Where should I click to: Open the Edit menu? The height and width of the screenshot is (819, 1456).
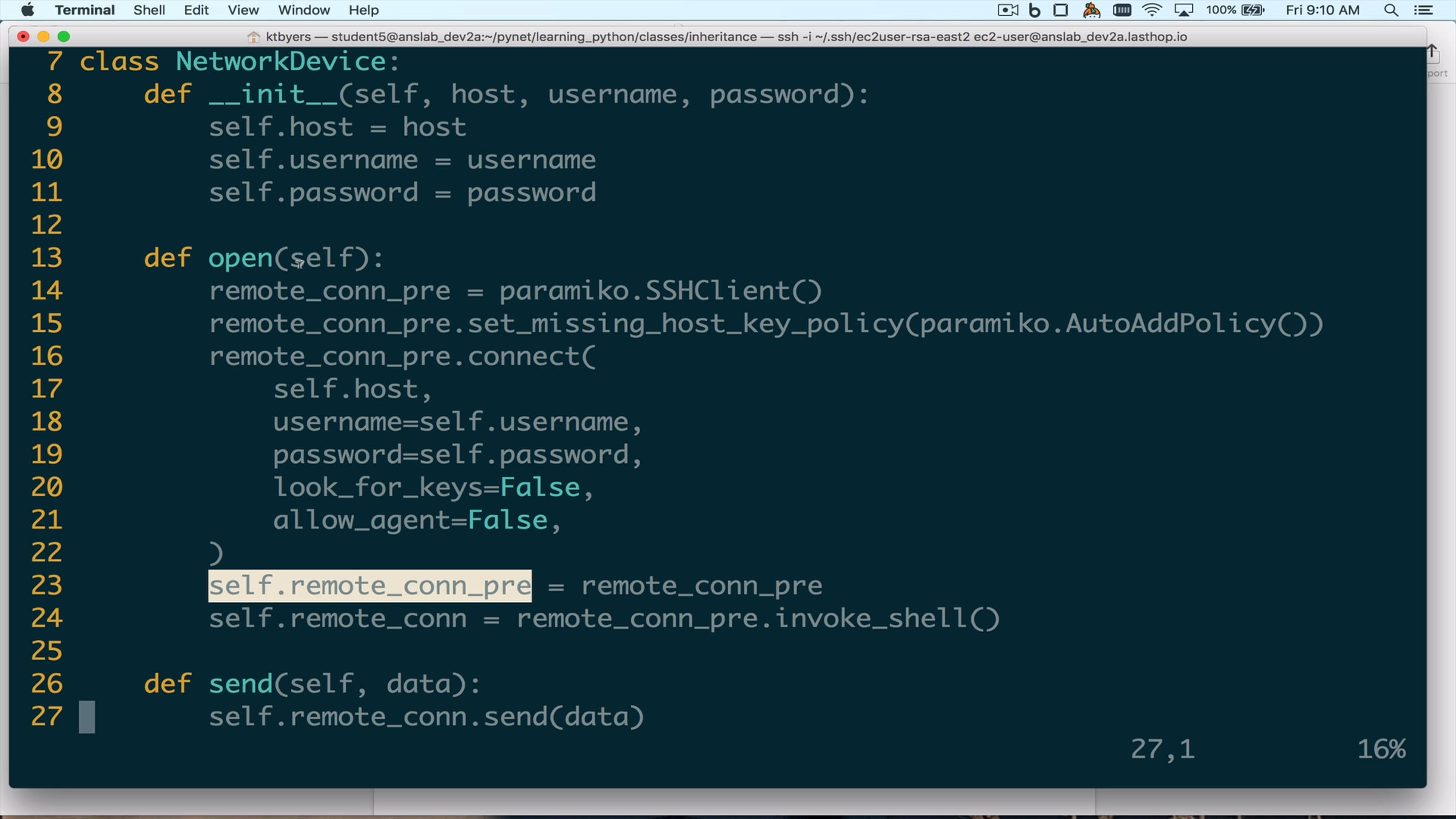pyautogui.click(x=196, y=10)
